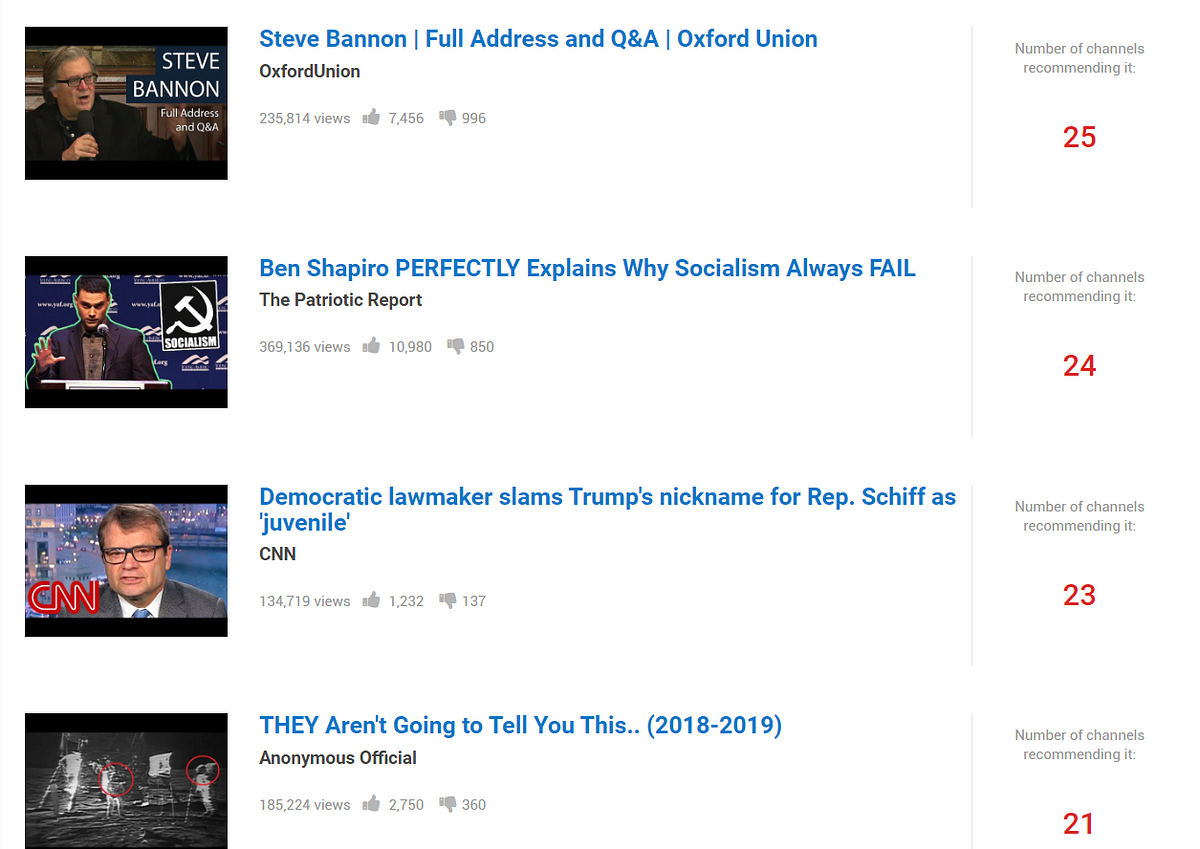The image size is (1200, 849).
Task: Open Ben Shapiro socialism video title
Action: tap(587, 268)
